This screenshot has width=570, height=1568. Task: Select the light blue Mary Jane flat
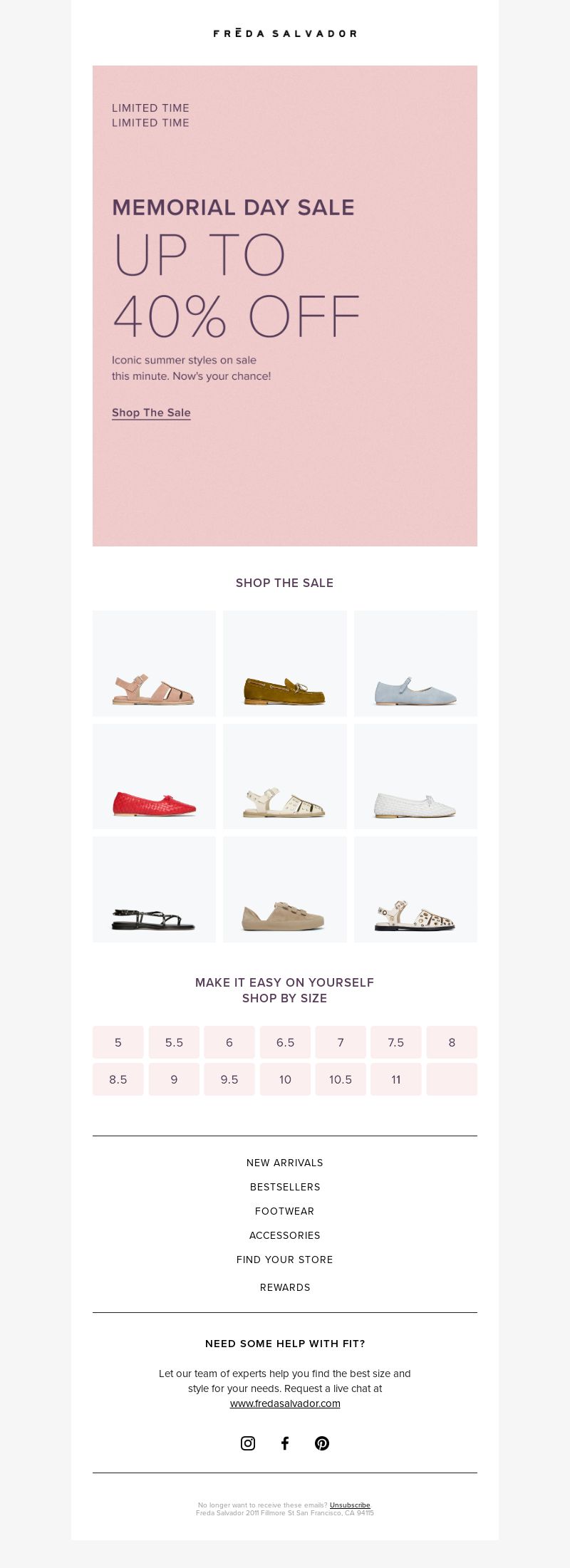pos(415,663)
